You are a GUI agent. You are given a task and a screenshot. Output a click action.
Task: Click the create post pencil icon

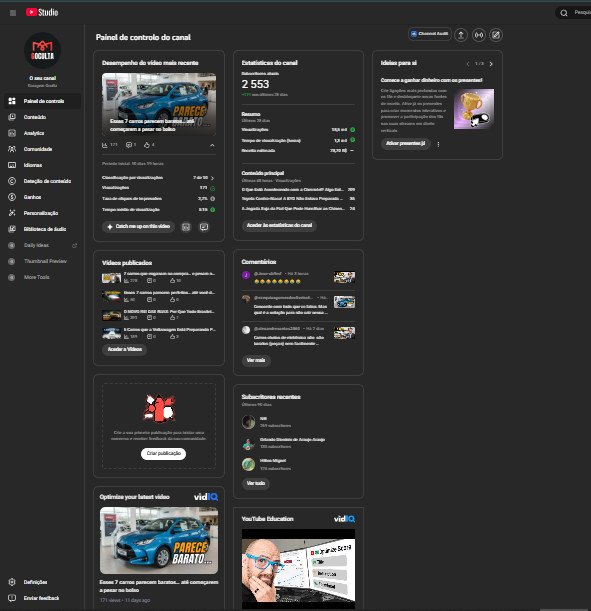(x=496, y=35)
